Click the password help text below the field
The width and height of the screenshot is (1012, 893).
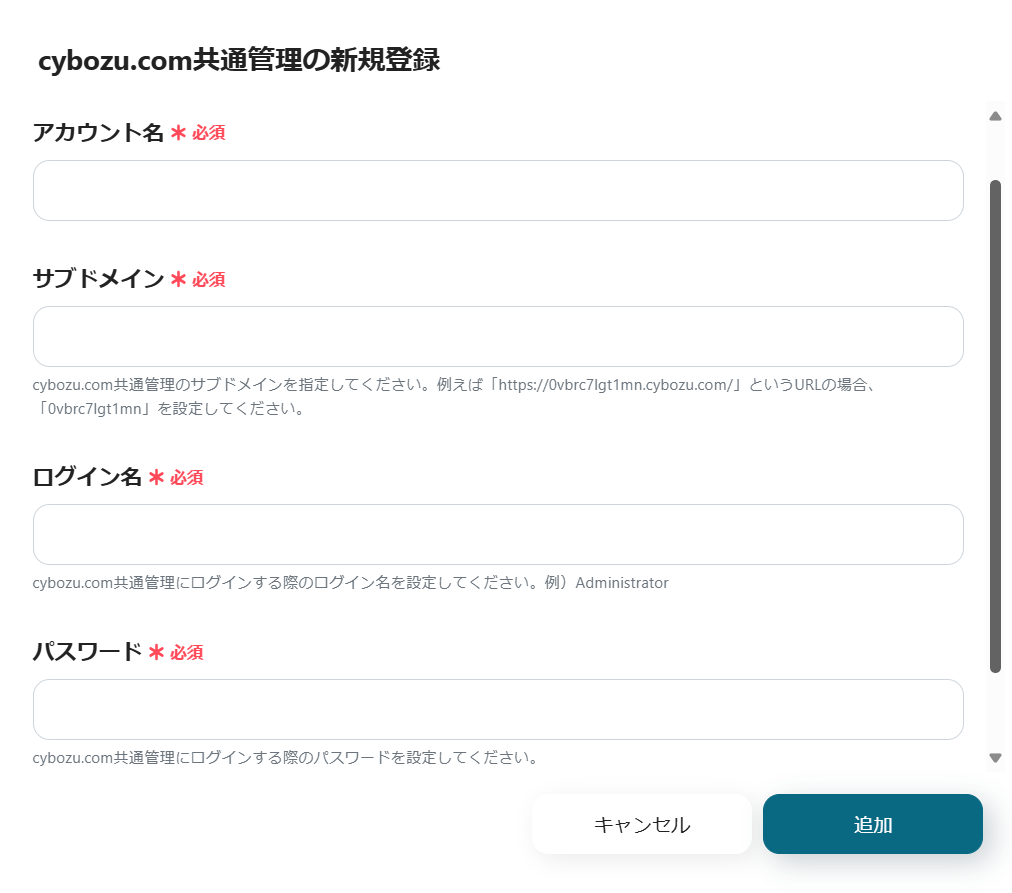pyautogui.click(x=285, y=758)
